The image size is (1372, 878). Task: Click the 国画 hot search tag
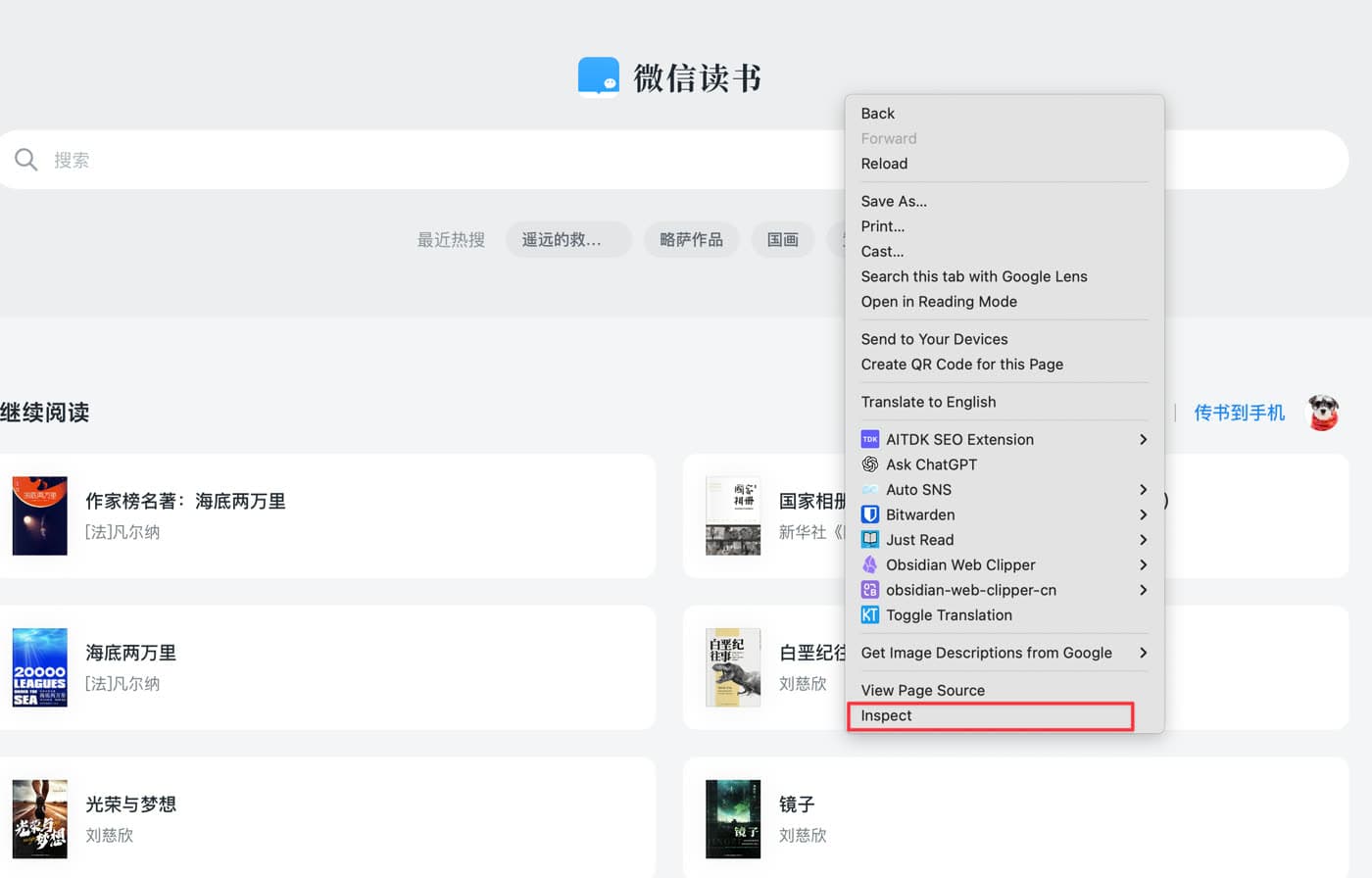[x=783, y=239]
